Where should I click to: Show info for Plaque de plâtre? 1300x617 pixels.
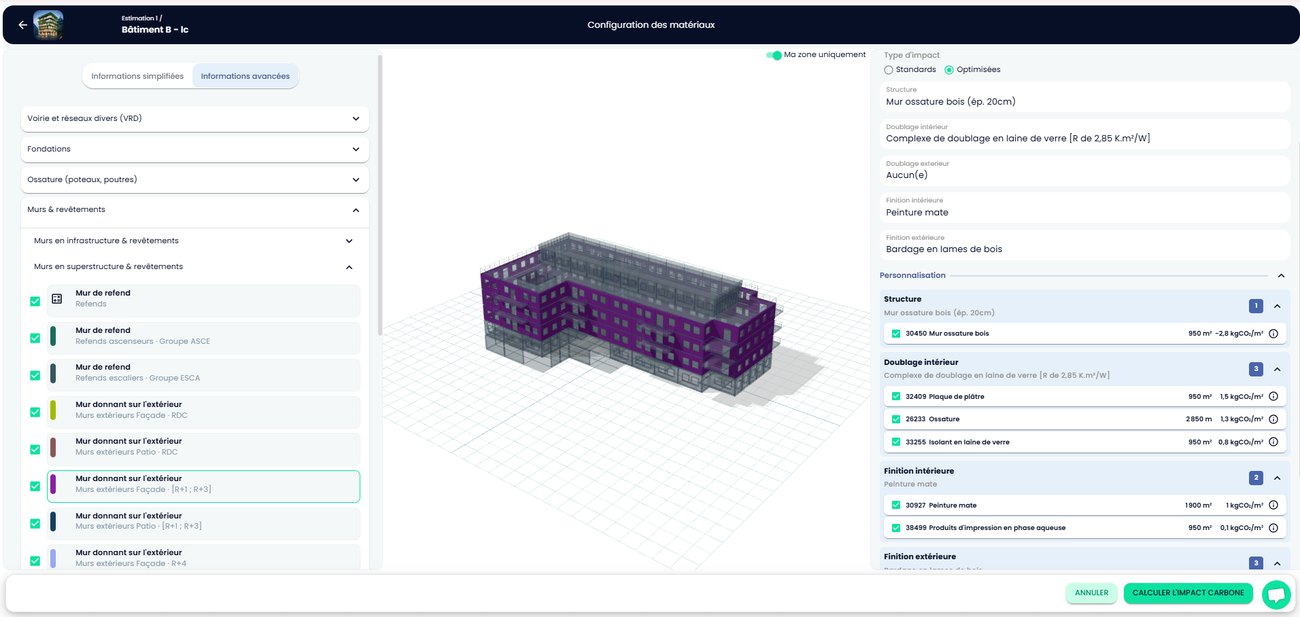pyautogui.click(x=1273, y=396)
